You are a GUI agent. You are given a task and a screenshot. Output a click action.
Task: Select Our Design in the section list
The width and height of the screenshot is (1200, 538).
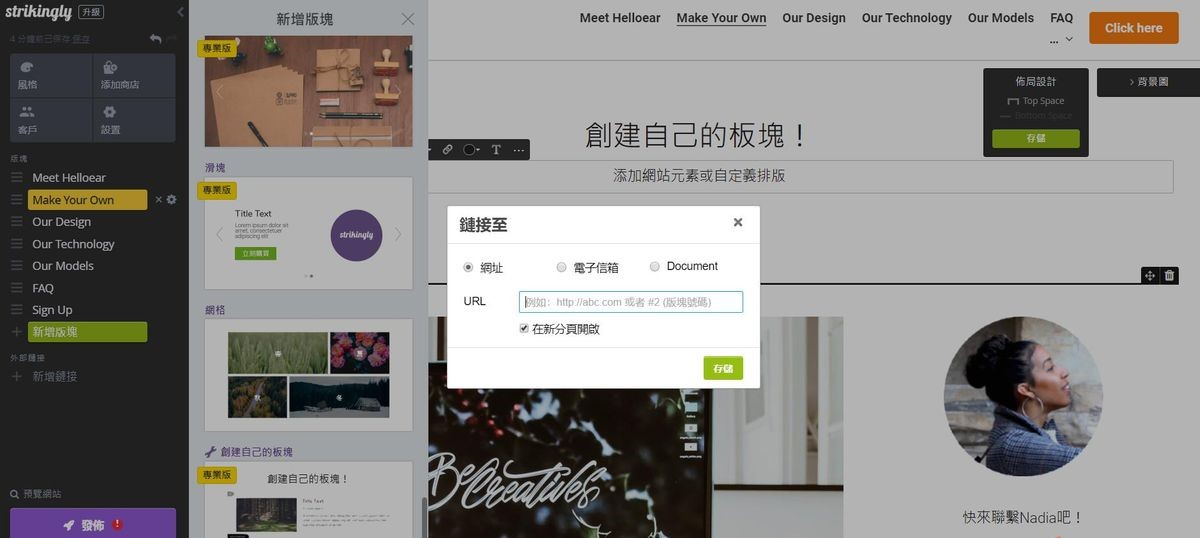click(61, 222)
